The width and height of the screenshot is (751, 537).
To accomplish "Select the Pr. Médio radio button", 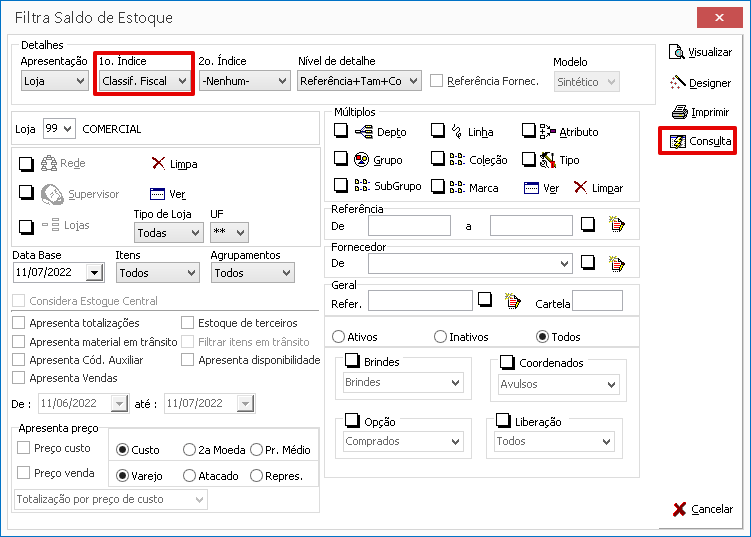I will coord(257,450).
